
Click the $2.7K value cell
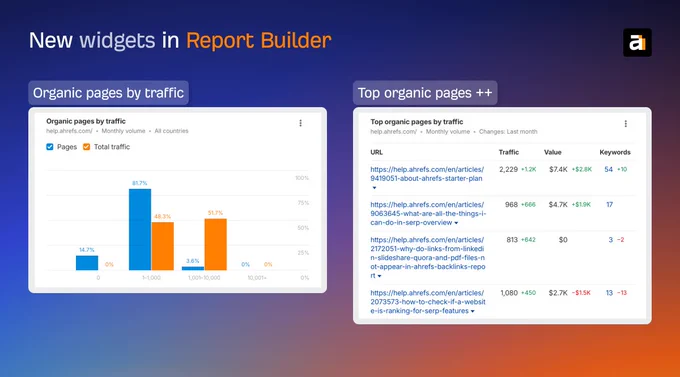click(x=558, y=293)
